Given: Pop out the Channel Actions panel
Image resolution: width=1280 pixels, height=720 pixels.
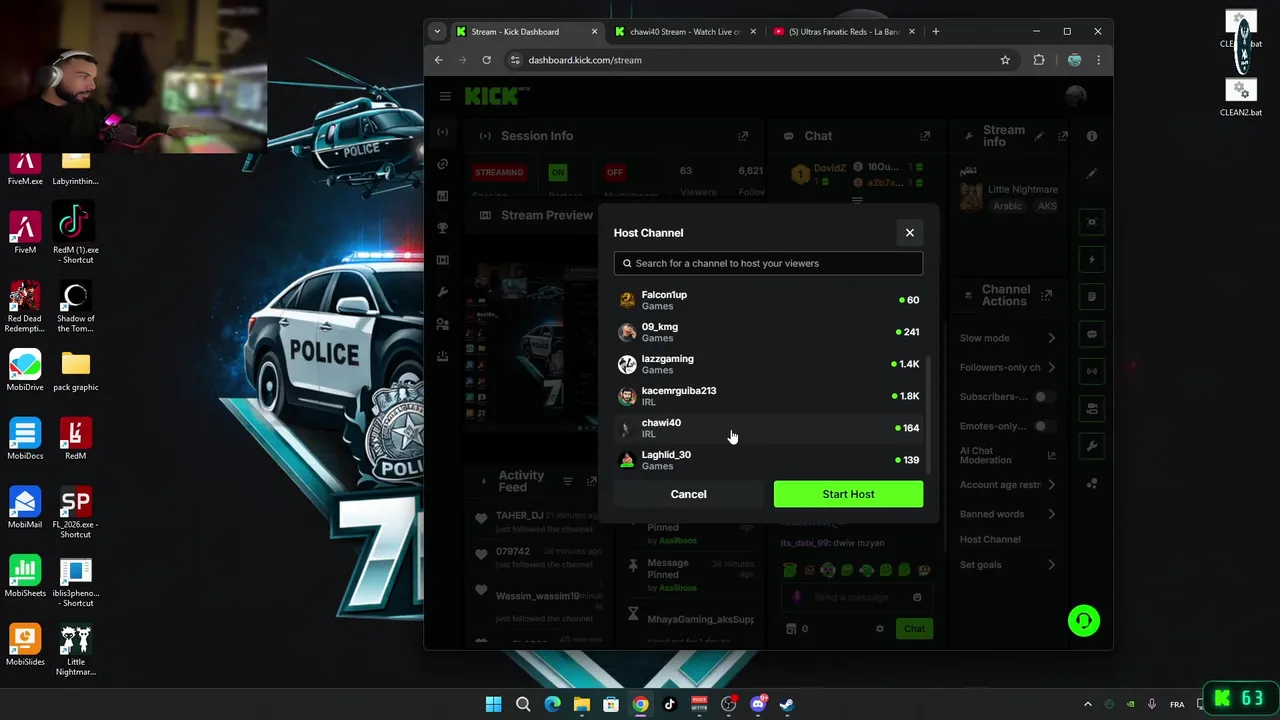Looking at the screenshot, I should pos(1047,295).
